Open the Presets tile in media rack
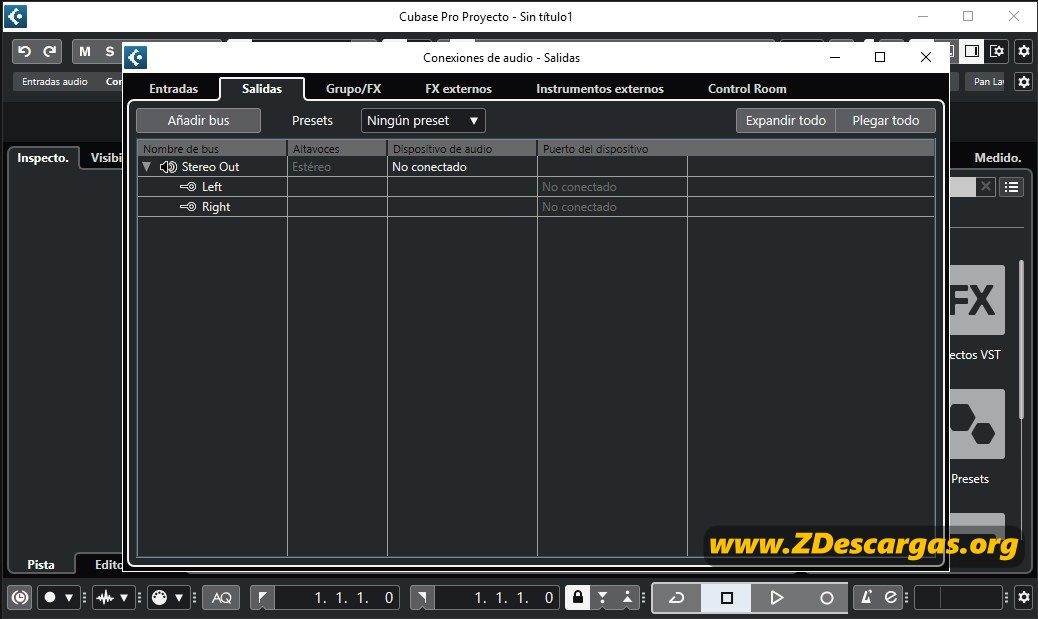 point(977,424)
